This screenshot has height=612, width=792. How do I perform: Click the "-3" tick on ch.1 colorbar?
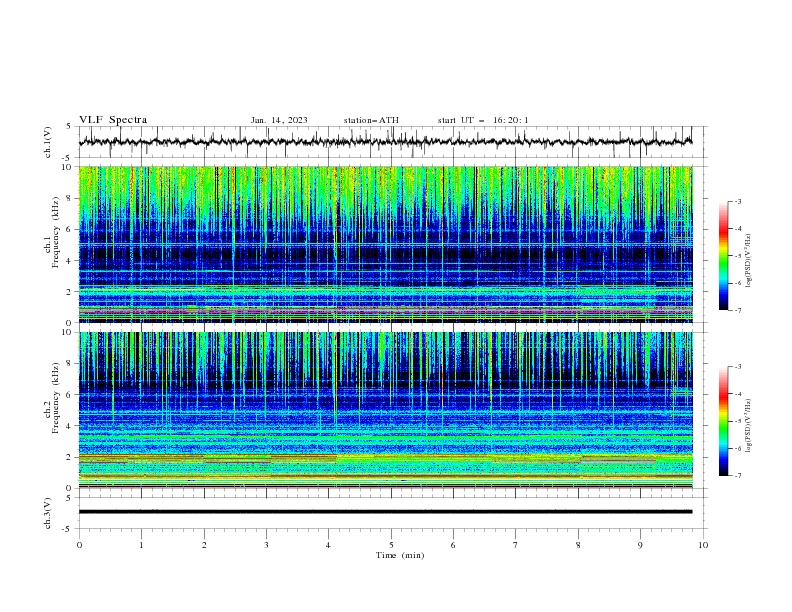737,201
